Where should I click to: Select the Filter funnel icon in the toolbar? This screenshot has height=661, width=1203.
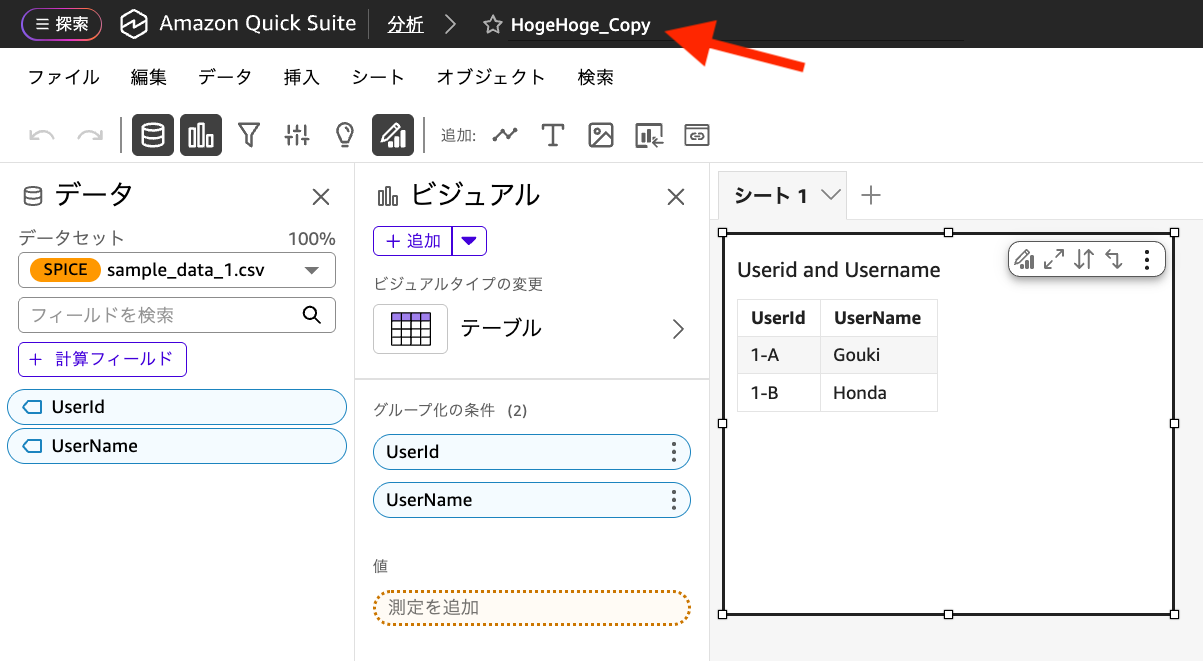[x=248, y=134]
